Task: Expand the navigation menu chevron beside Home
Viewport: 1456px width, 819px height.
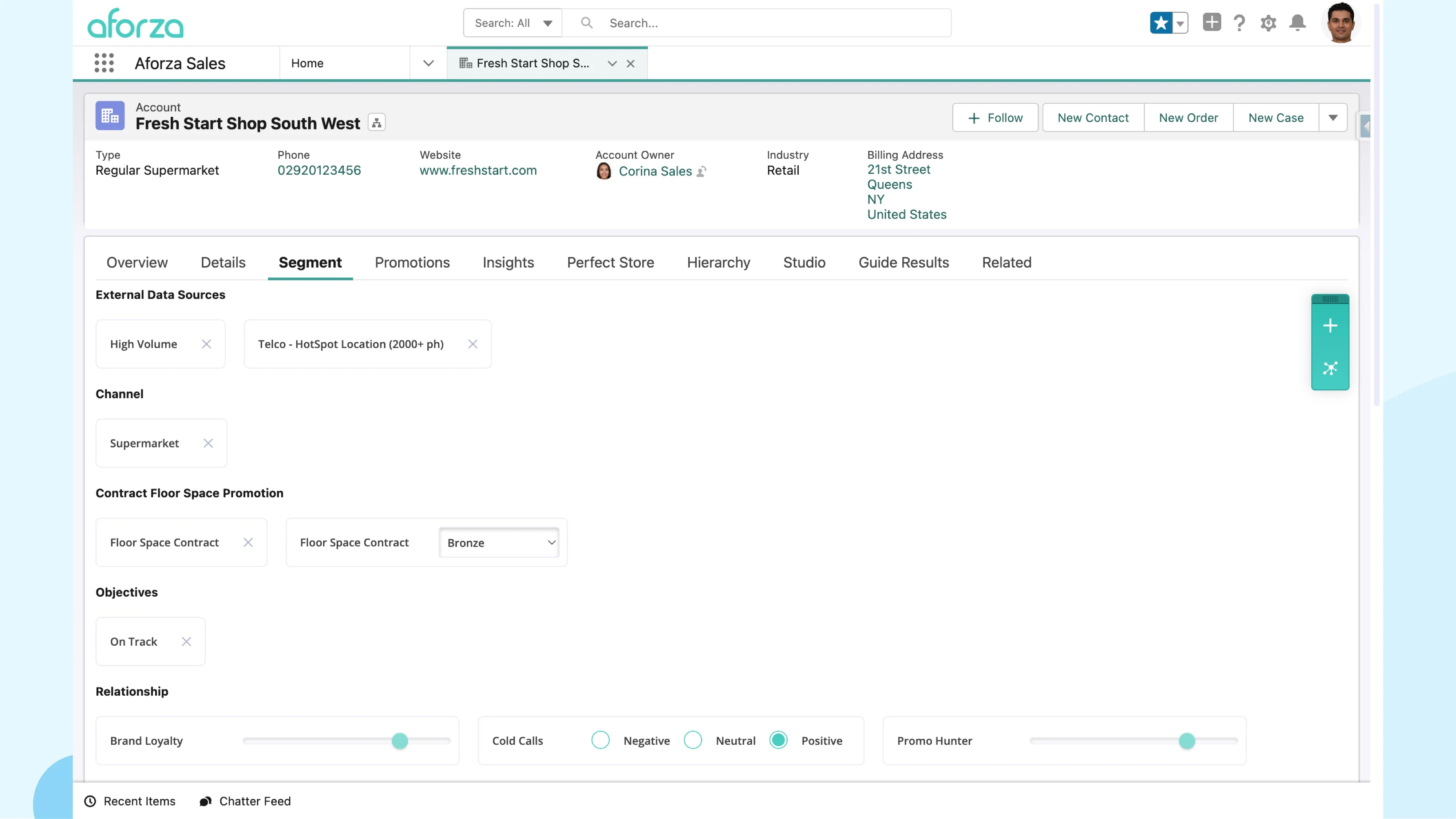Action: [428, 63]
